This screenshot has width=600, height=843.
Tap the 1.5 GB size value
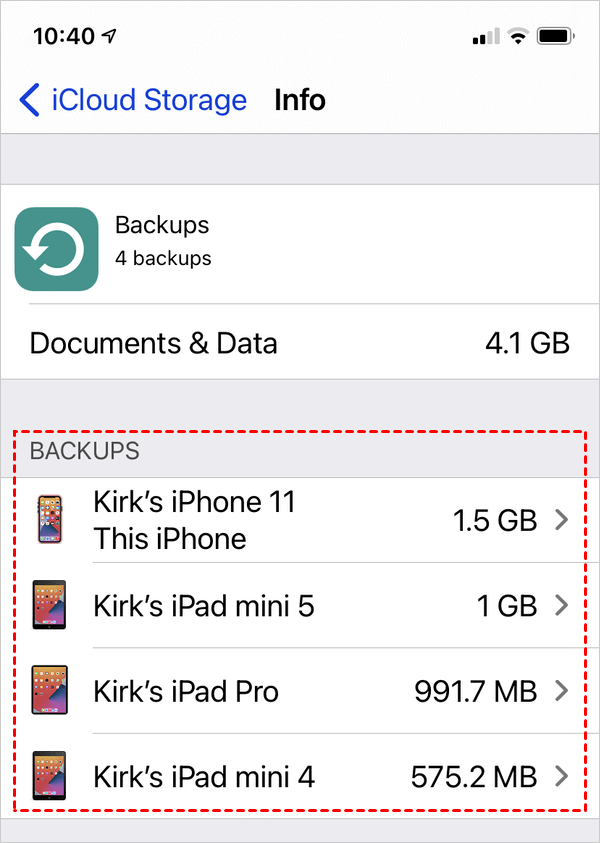pyautogui.click(x=494, y=520)
